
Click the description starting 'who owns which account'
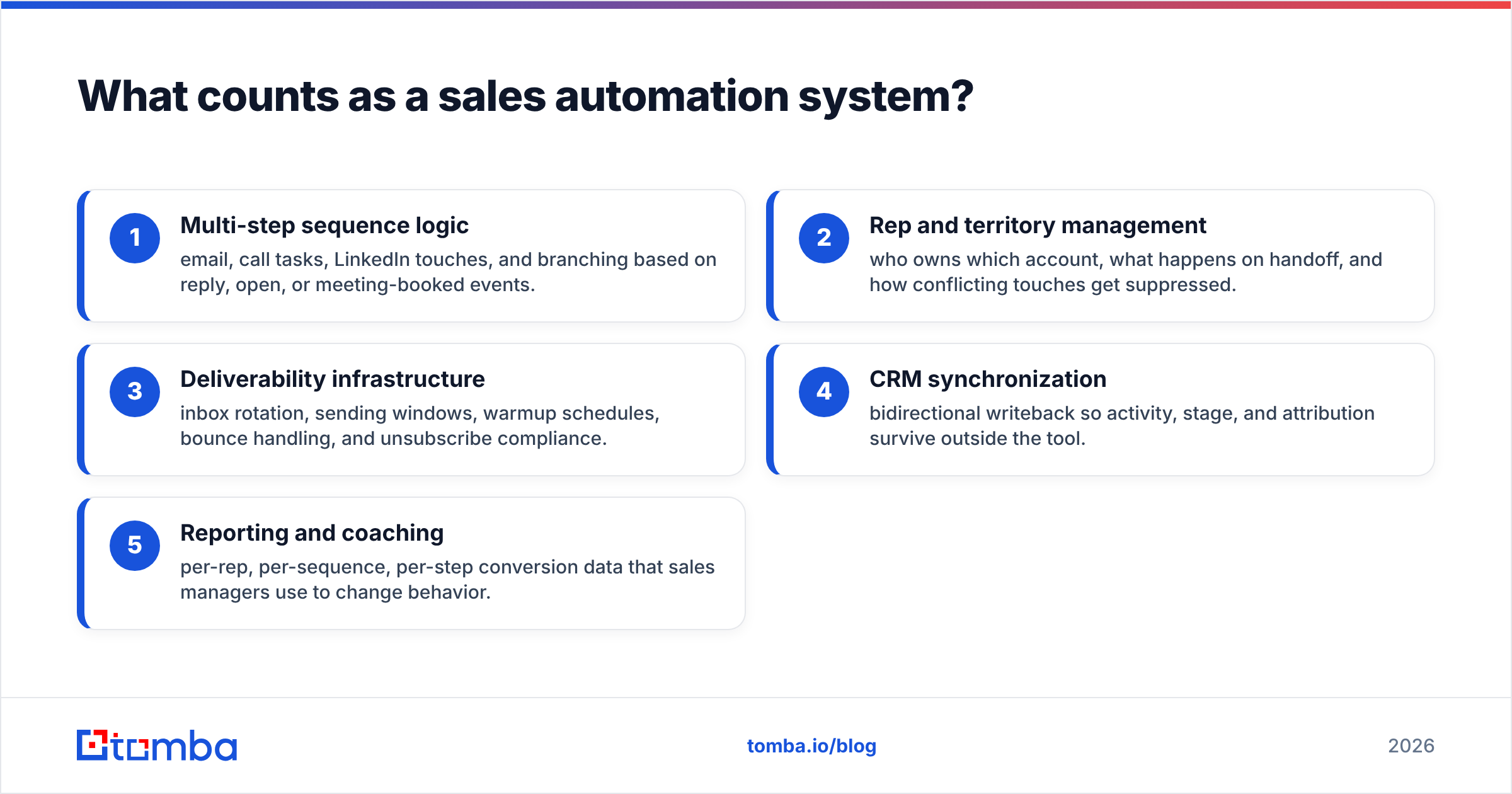point(1126,272)
